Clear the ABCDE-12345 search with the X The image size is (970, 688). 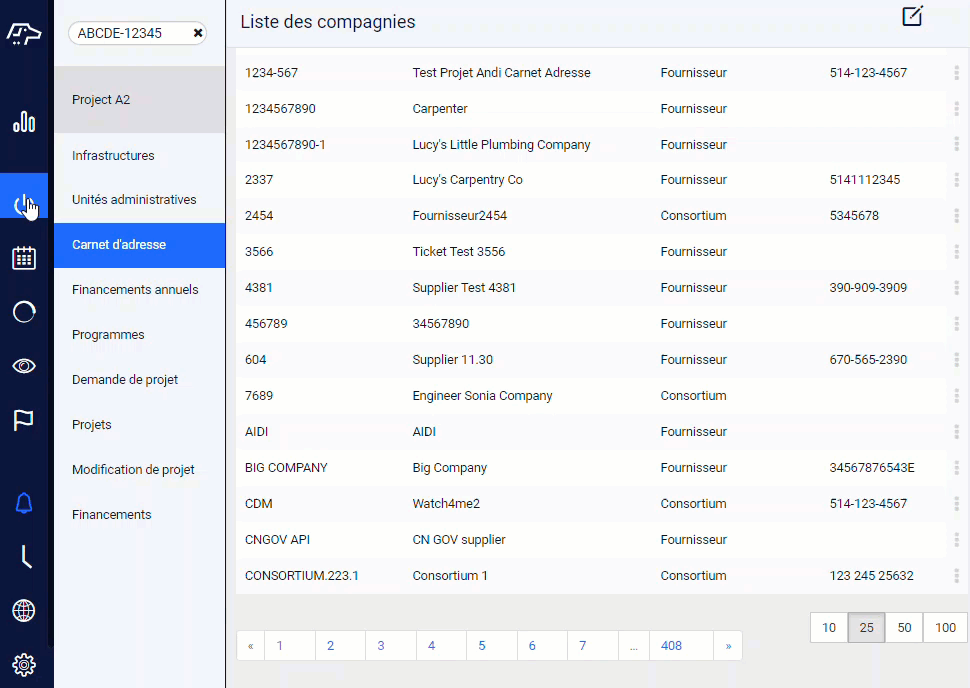pos(198,33)
